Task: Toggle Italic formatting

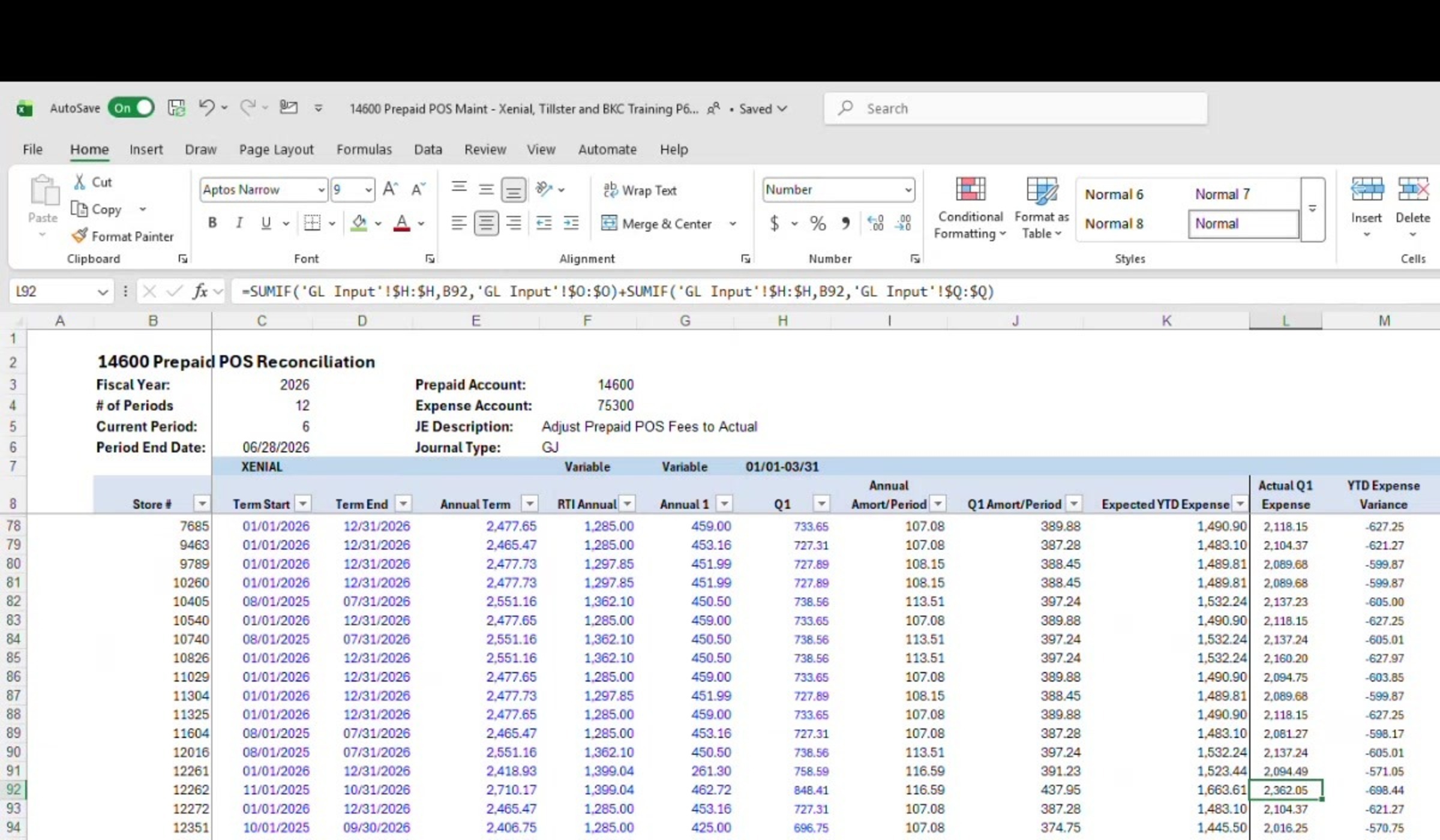Action: pos(239,223)
